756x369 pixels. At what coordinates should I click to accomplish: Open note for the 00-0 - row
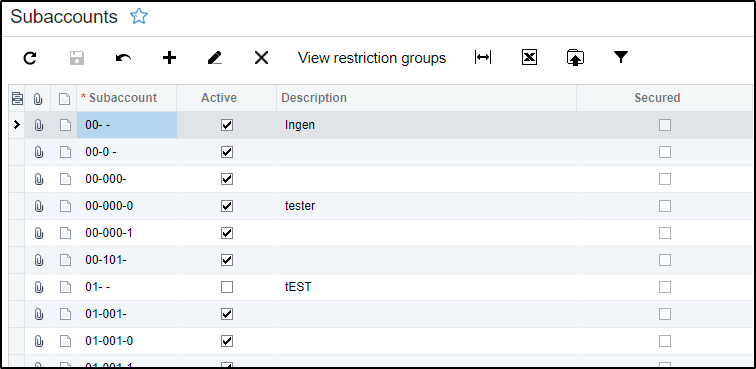(x=65, y=152)
